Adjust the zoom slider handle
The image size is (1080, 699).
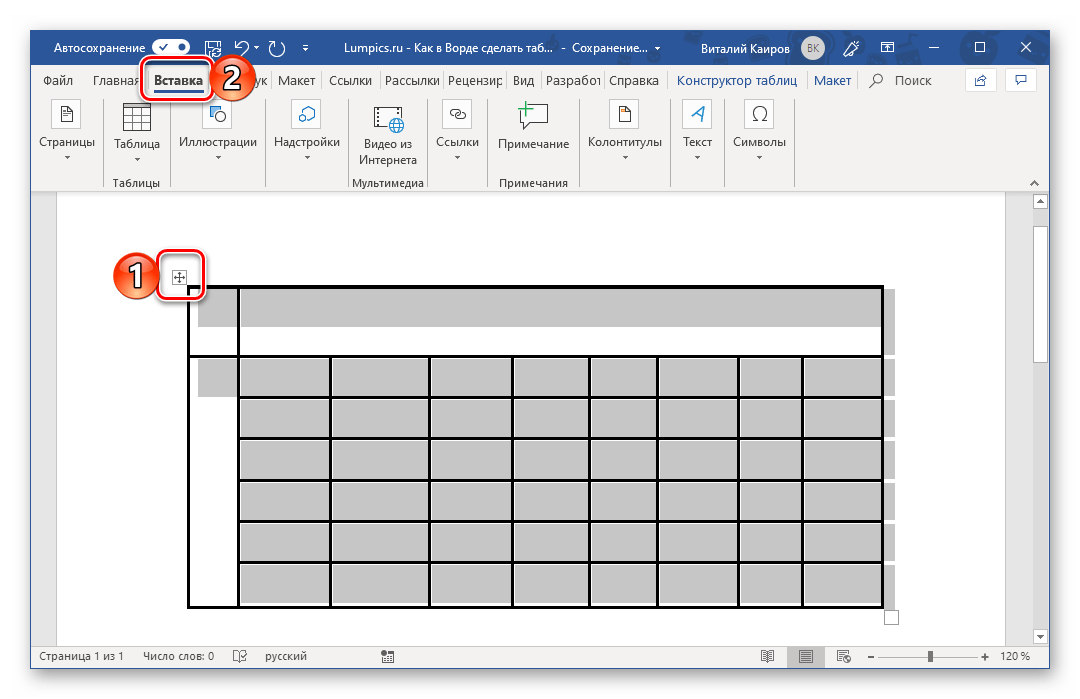click(x=931, y=657)
